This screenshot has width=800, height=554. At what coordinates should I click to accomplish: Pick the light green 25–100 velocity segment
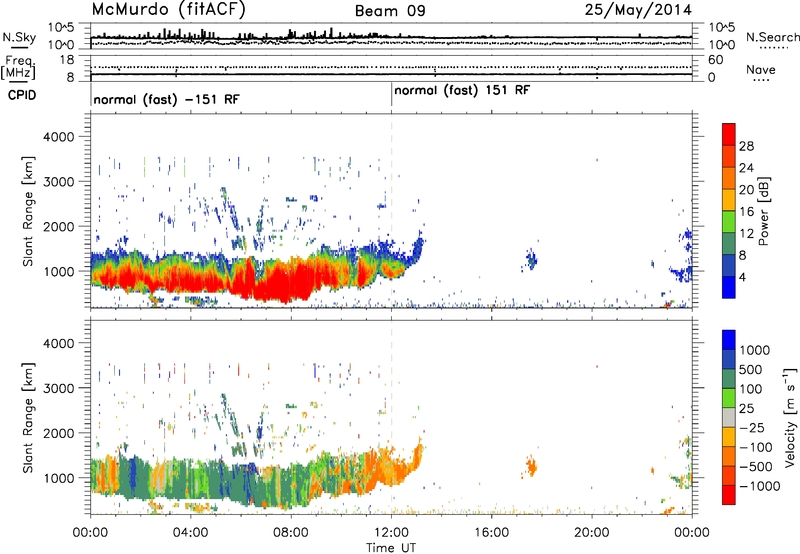pos(729,398)
